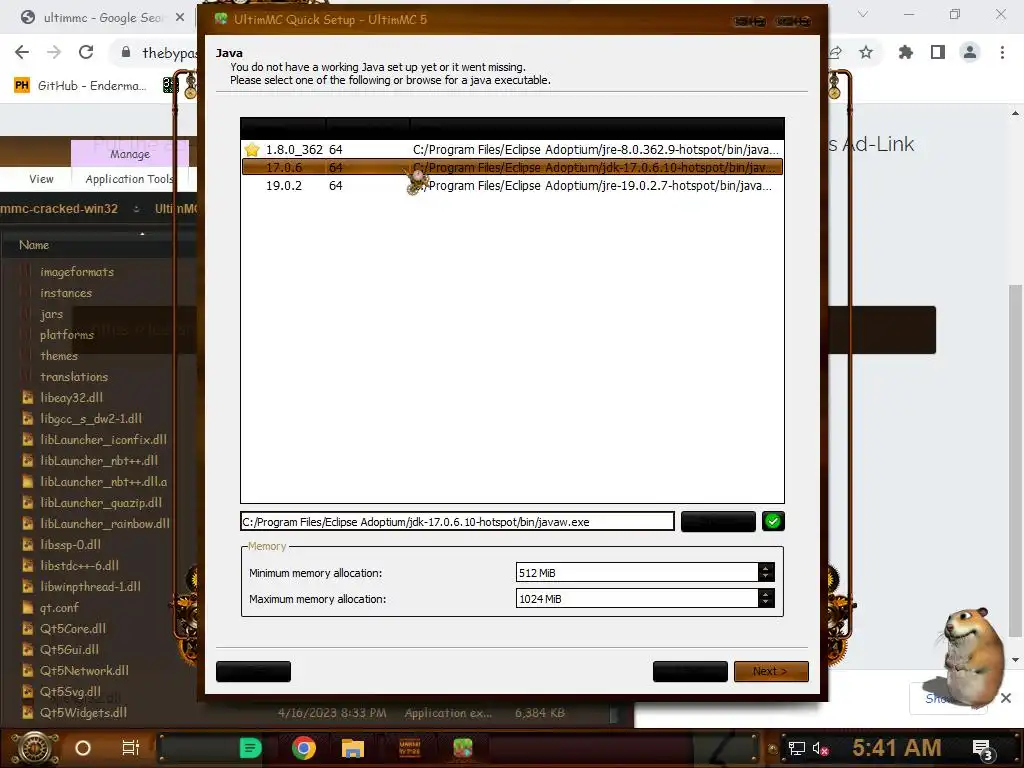Screen dimensions: 1024x768
Task: Open notification center icon
Action: [982, 749]
